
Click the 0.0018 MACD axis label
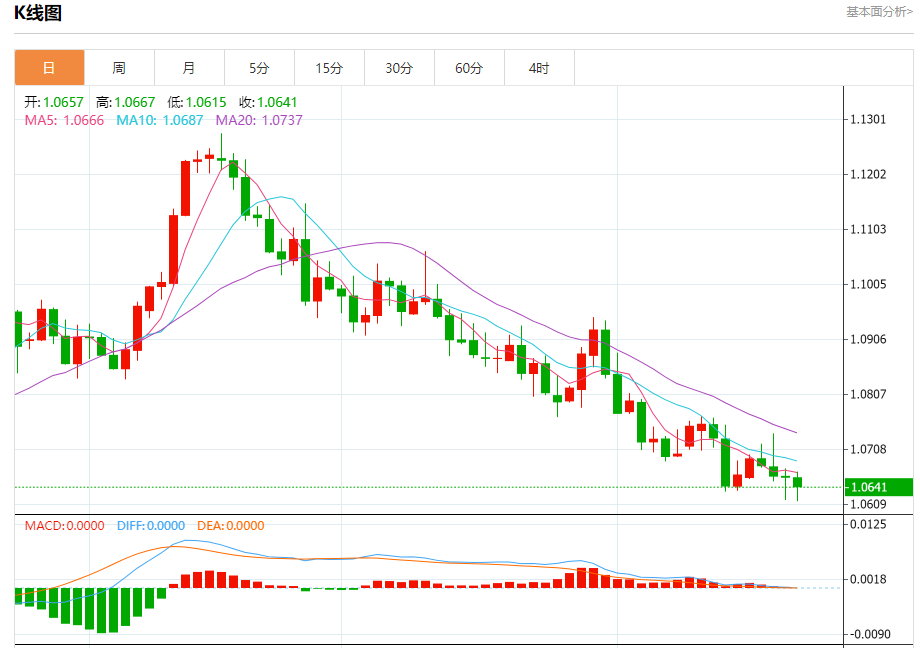click(868, 579)
